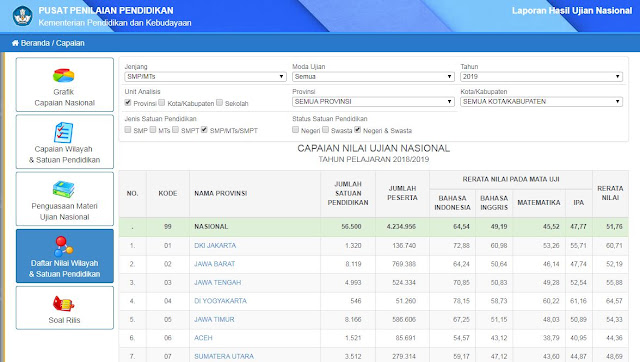Go to Capaian Wilayah & Satuan Pendidikan
Viewport: 640px width, 362px height.
(64, 142)
